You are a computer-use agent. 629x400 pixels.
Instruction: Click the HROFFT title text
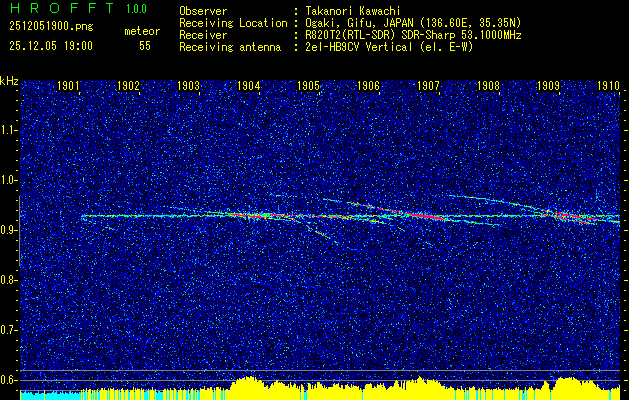click(x=62, y=8)
